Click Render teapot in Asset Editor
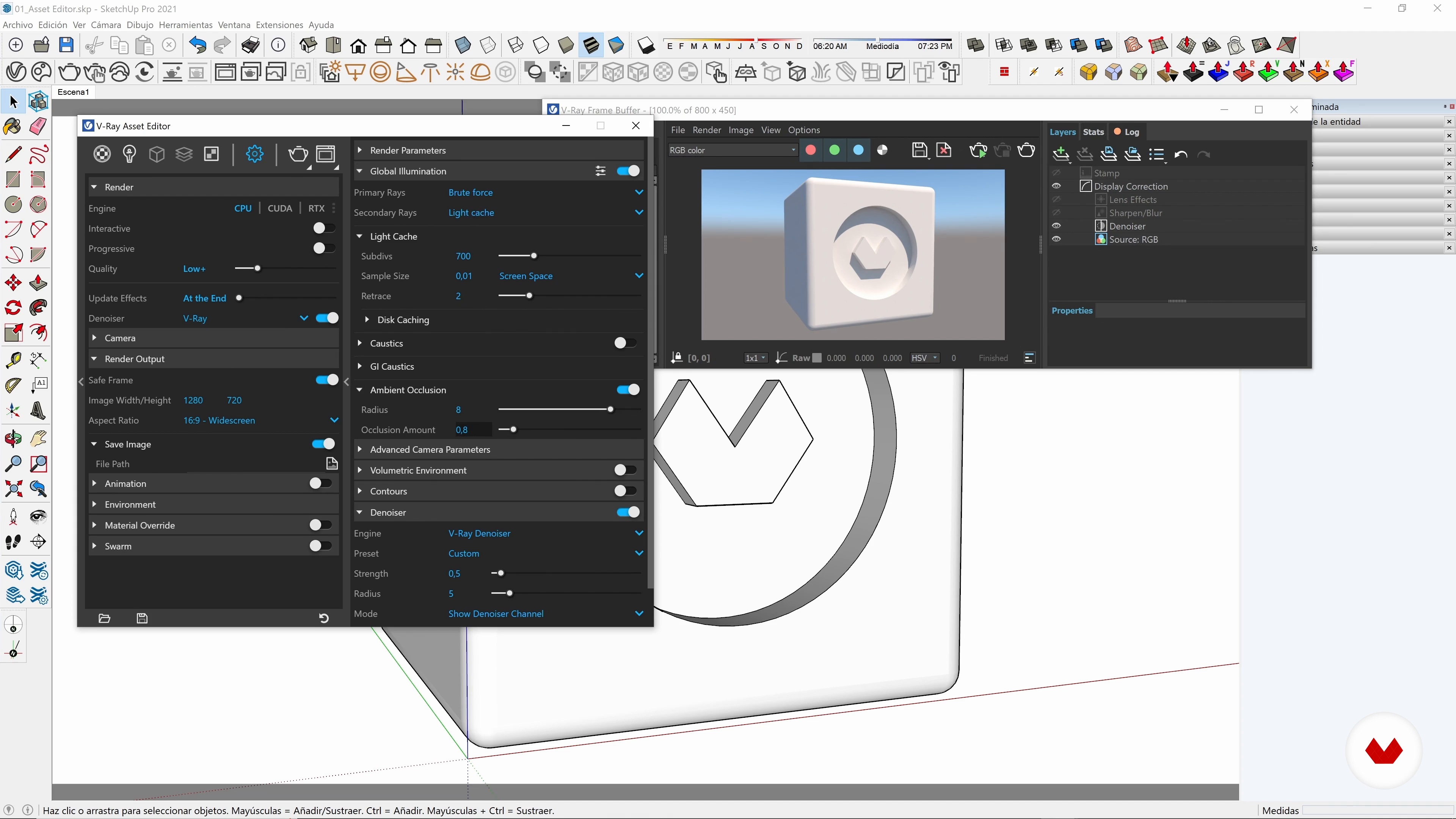Screen dimensions: 1456x819 click(298, 154)
